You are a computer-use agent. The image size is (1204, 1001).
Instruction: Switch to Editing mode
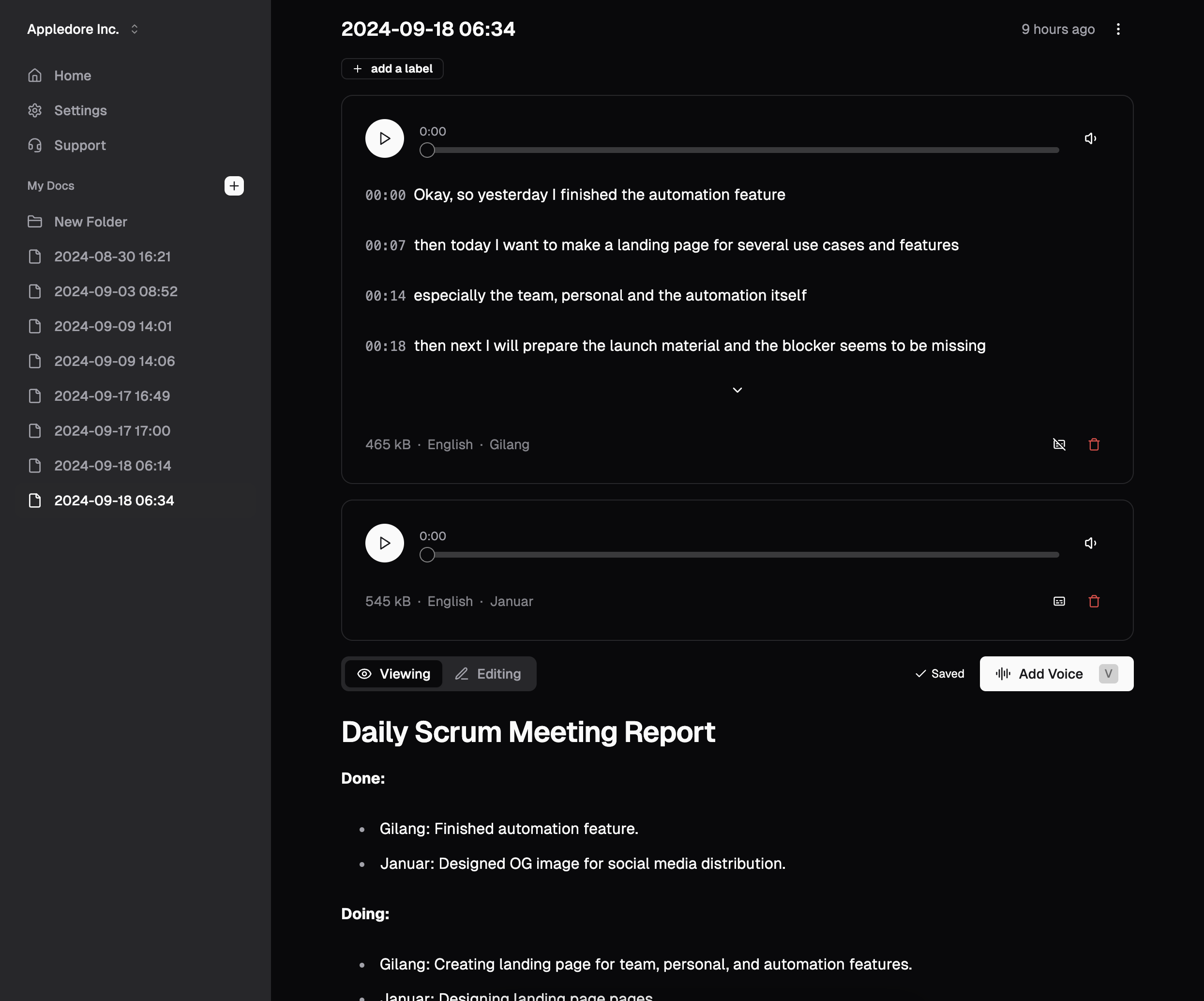488,673
